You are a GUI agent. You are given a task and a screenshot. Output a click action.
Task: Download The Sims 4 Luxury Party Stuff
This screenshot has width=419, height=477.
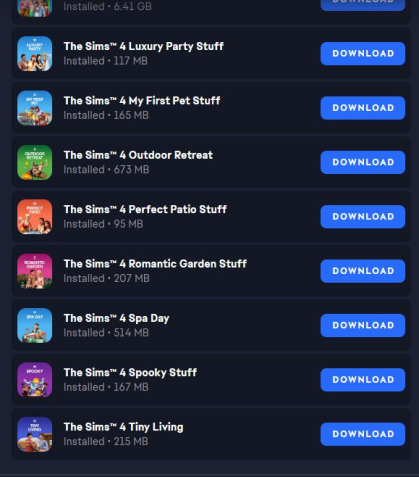[x=363, y=54]
